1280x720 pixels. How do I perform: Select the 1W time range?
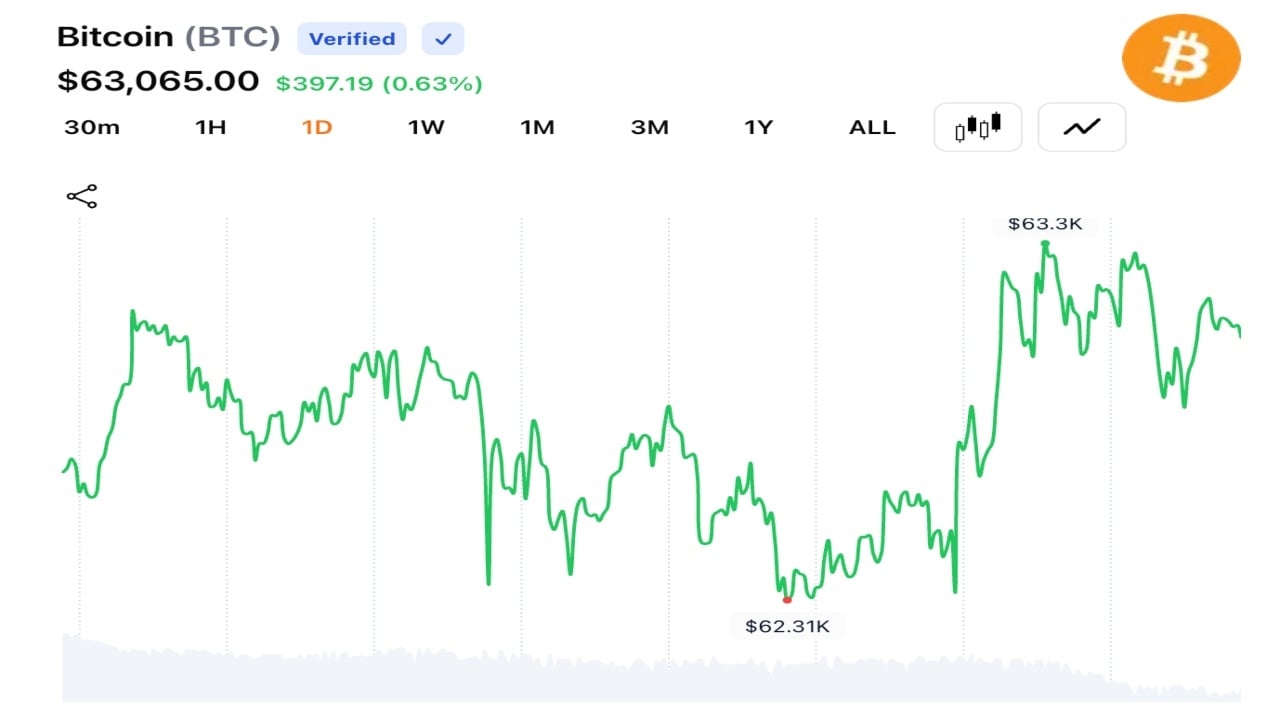pos(426,127)
